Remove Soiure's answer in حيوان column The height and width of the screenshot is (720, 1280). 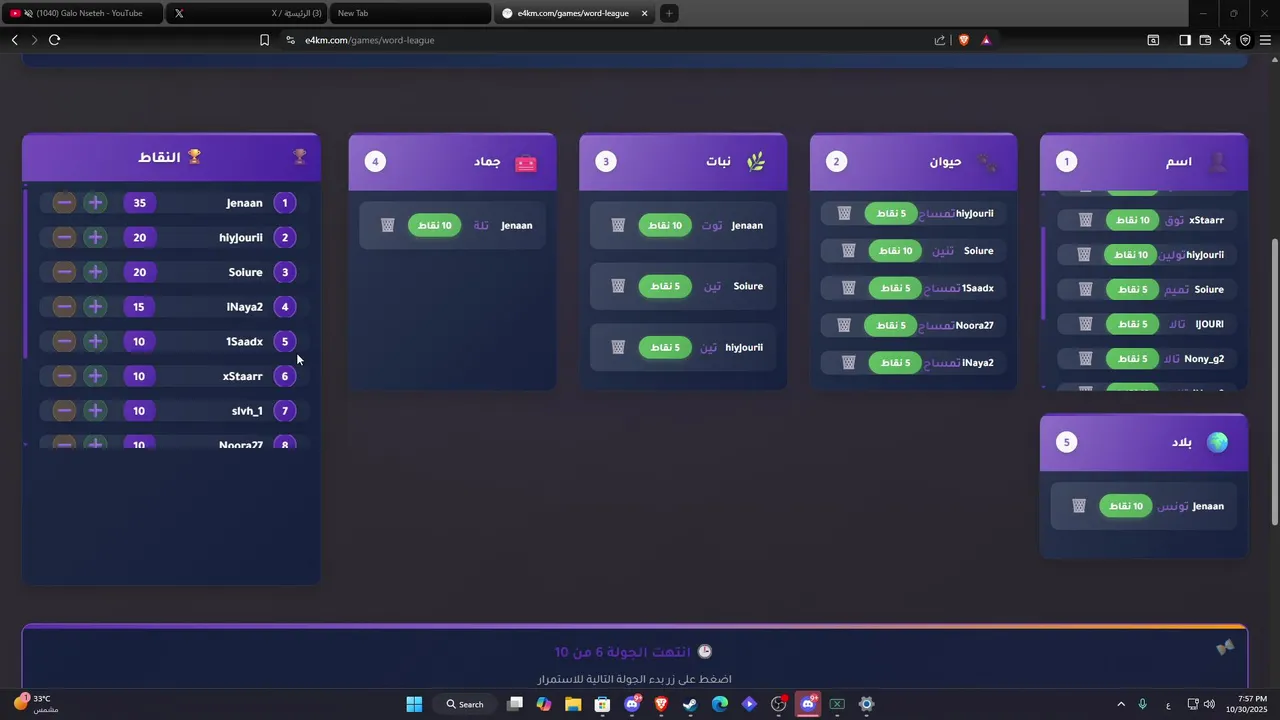[x=848, y=250]
